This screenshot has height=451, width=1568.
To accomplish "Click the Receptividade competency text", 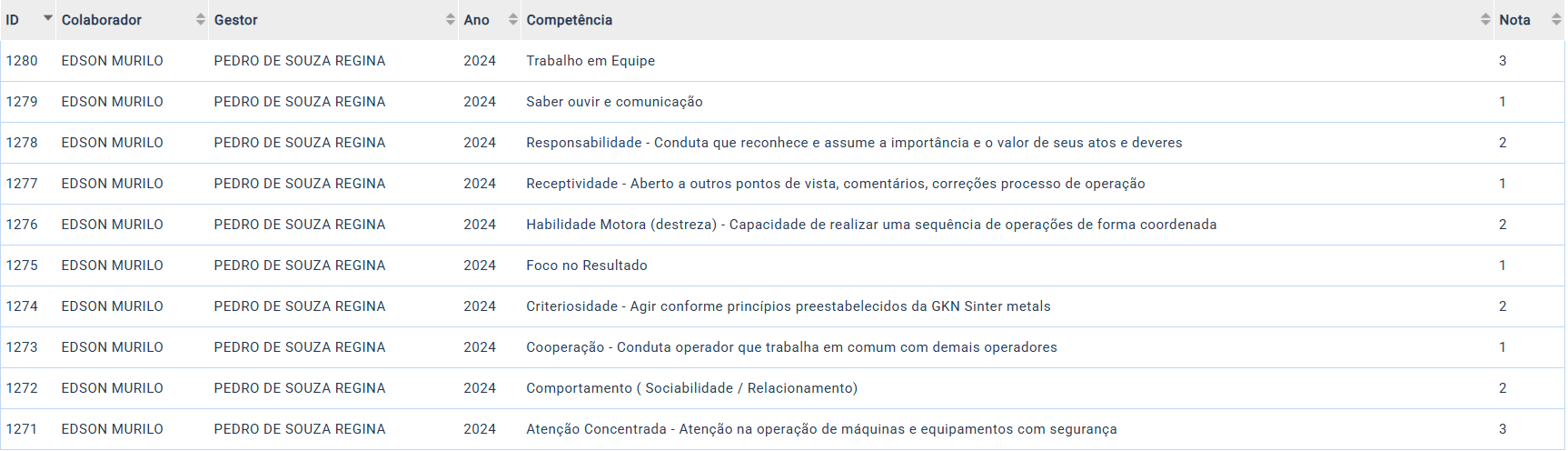I will click(835, 184).
